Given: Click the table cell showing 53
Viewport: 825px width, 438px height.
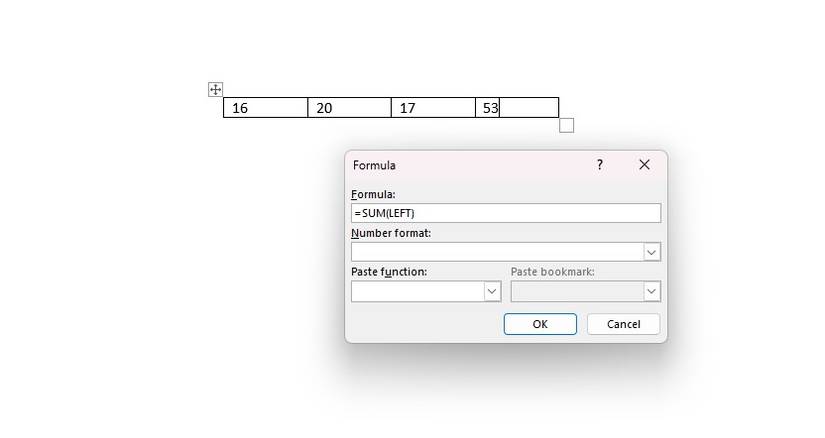Looking at the screenshot, I should tap(488, 108).
